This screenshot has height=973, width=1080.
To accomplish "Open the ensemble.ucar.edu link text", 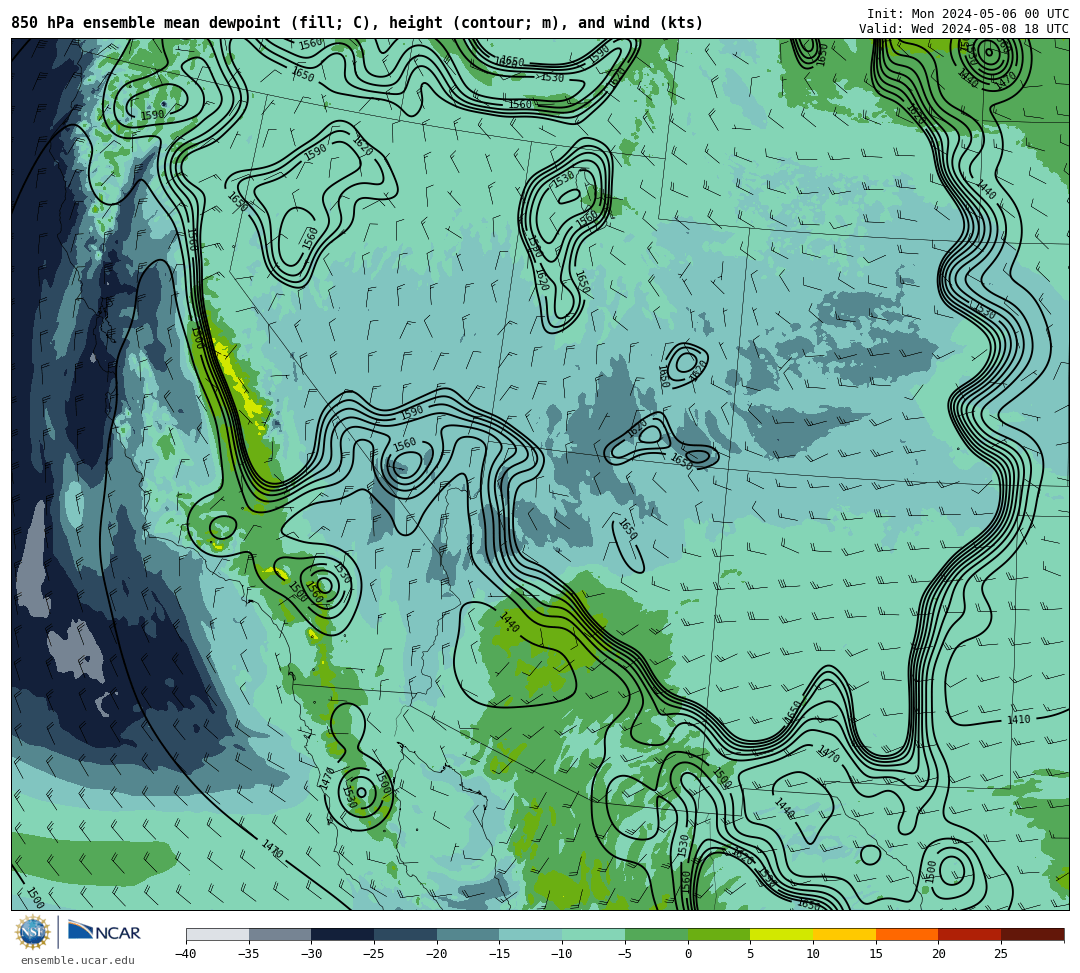I will tap(78, 960).
